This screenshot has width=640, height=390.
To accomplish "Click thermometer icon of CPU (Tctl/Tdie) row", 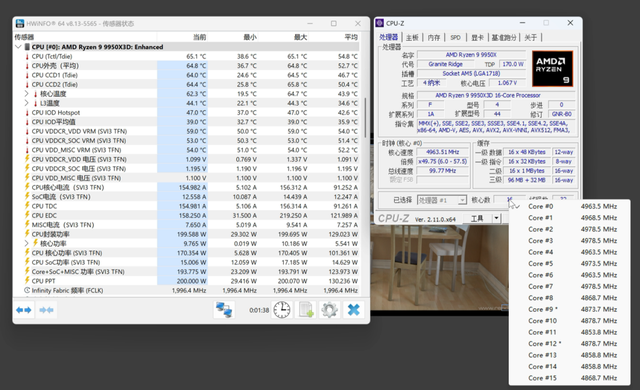I will [27, 56].
